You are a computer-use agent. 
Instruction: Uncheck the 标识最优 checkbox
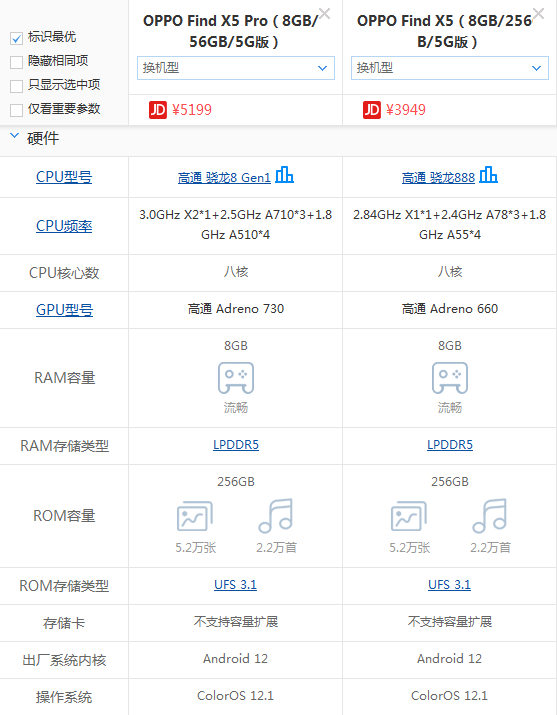16,38
